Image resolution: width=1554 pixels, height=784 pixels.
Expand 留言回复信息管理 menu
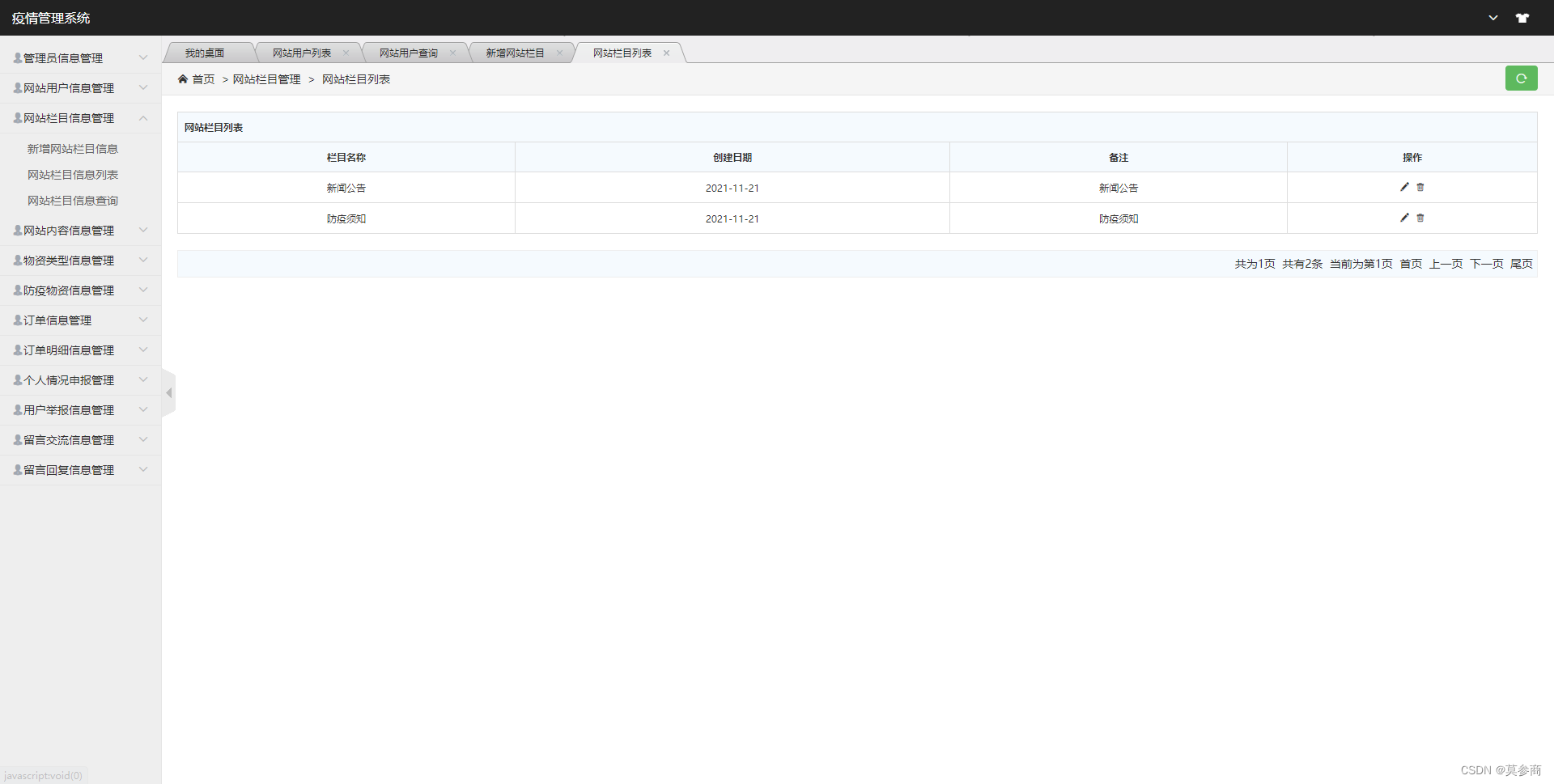pyautogui.click(x=80, y=470)
